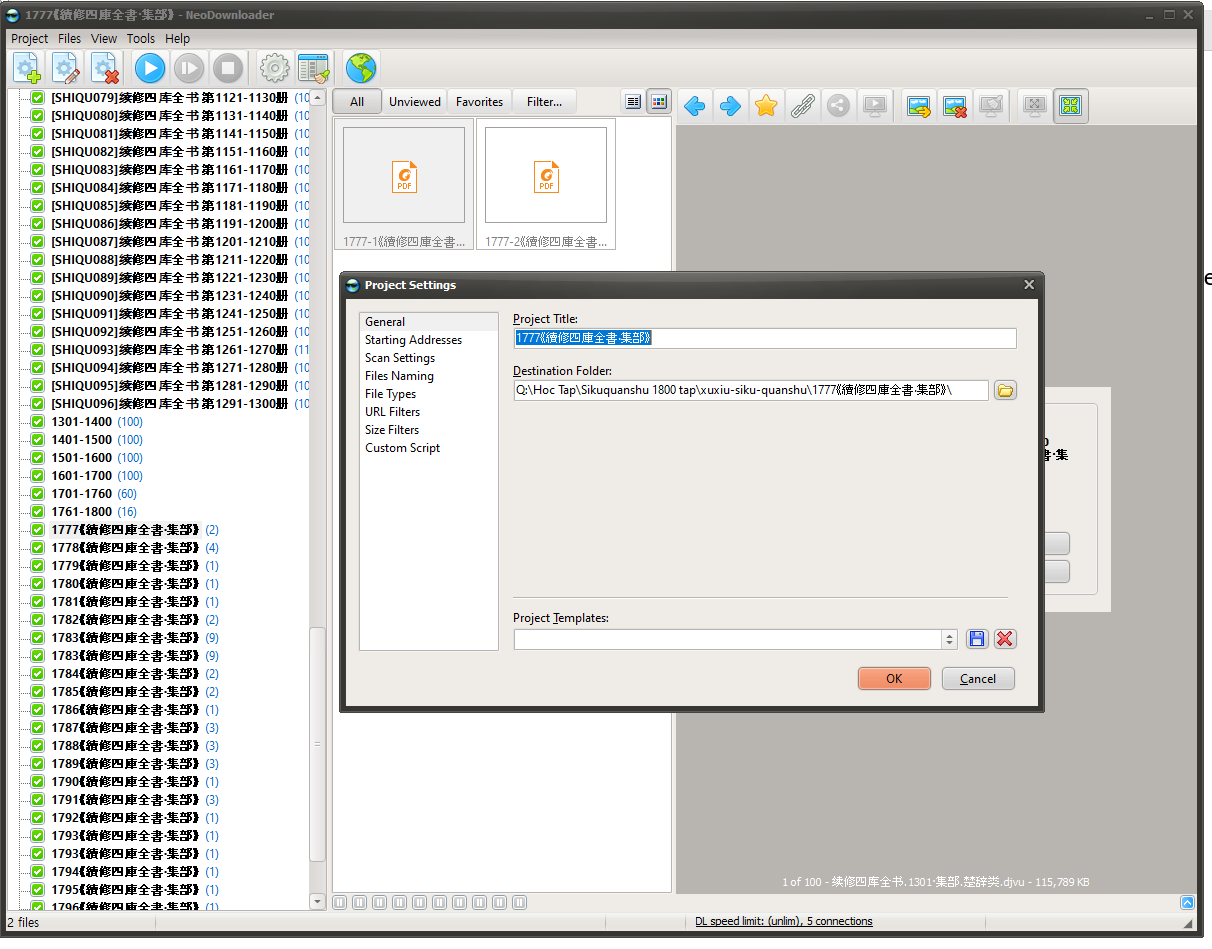Click the gold star favorite icon
The width and height of the screenshot is (1212, 949).
[766, 106]
